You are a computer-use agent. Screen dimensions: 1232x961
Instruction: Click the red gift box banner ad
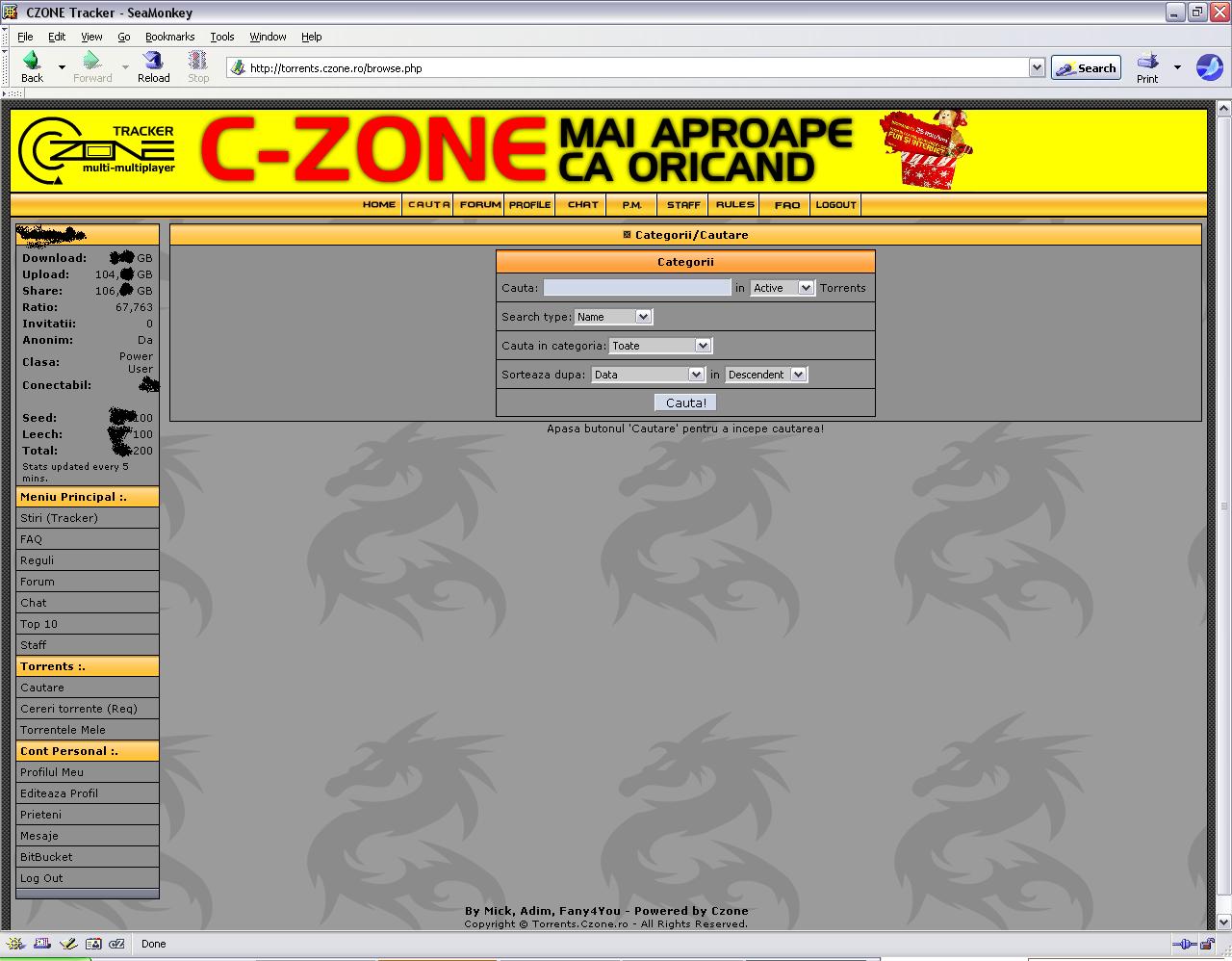[926, 147]
